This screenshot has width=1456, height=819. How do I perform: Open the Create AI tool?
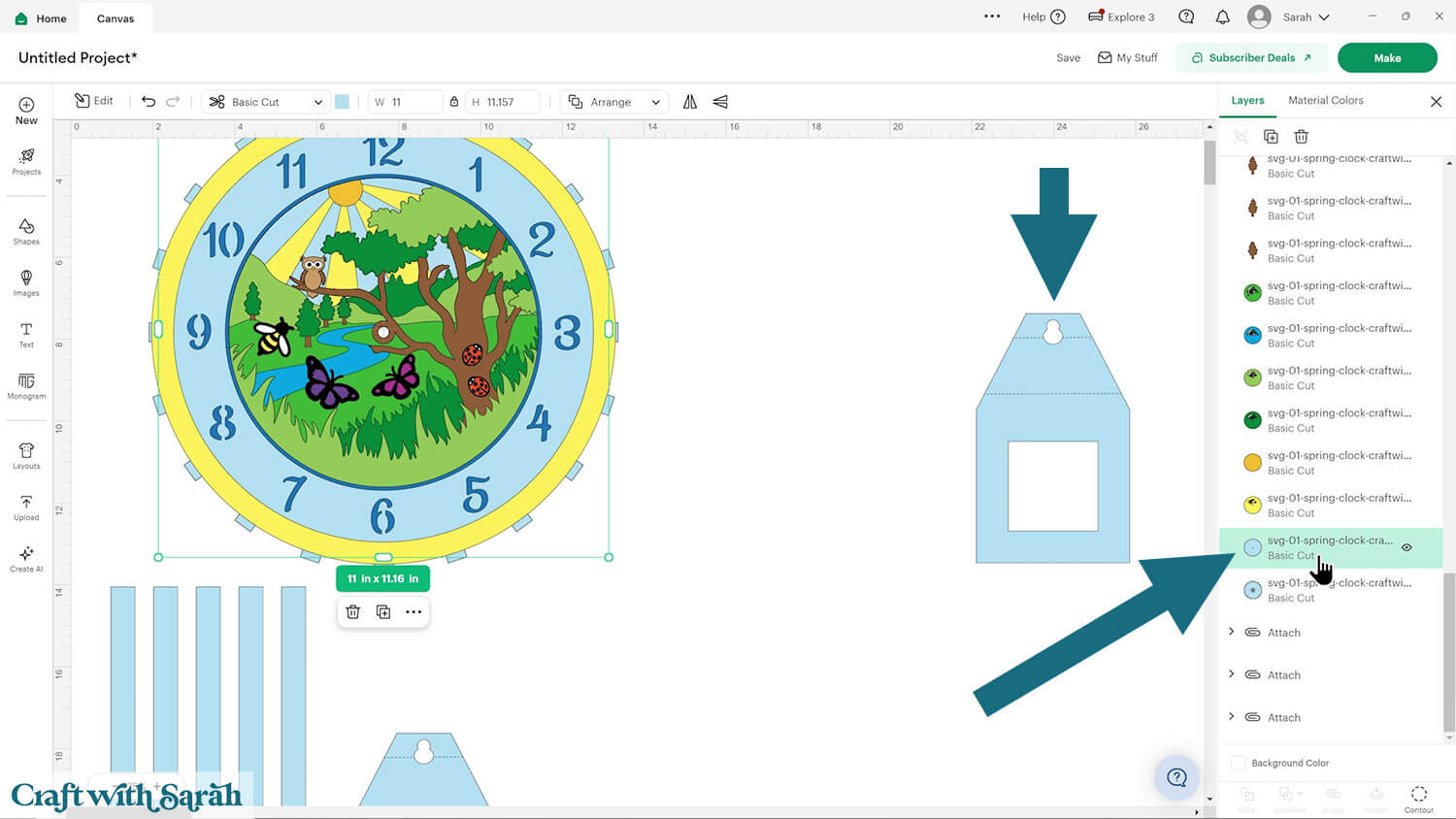click(26, 559)
